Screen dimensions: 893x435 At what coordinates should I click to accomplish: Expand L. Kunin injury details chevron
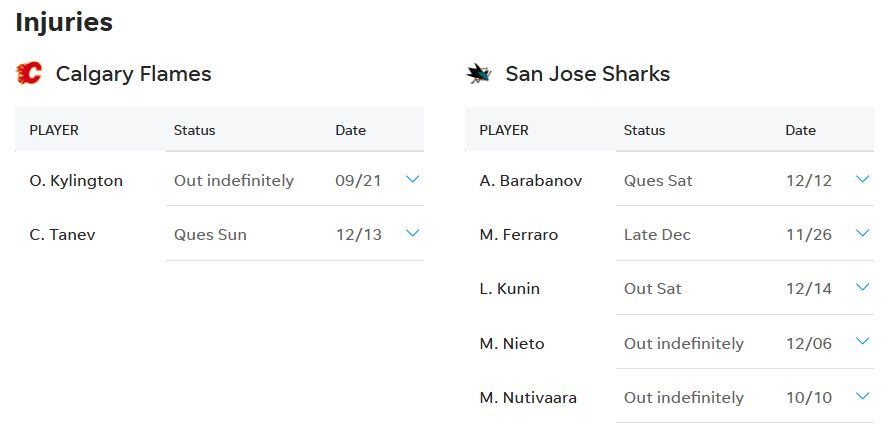click(x=863, y=287)
